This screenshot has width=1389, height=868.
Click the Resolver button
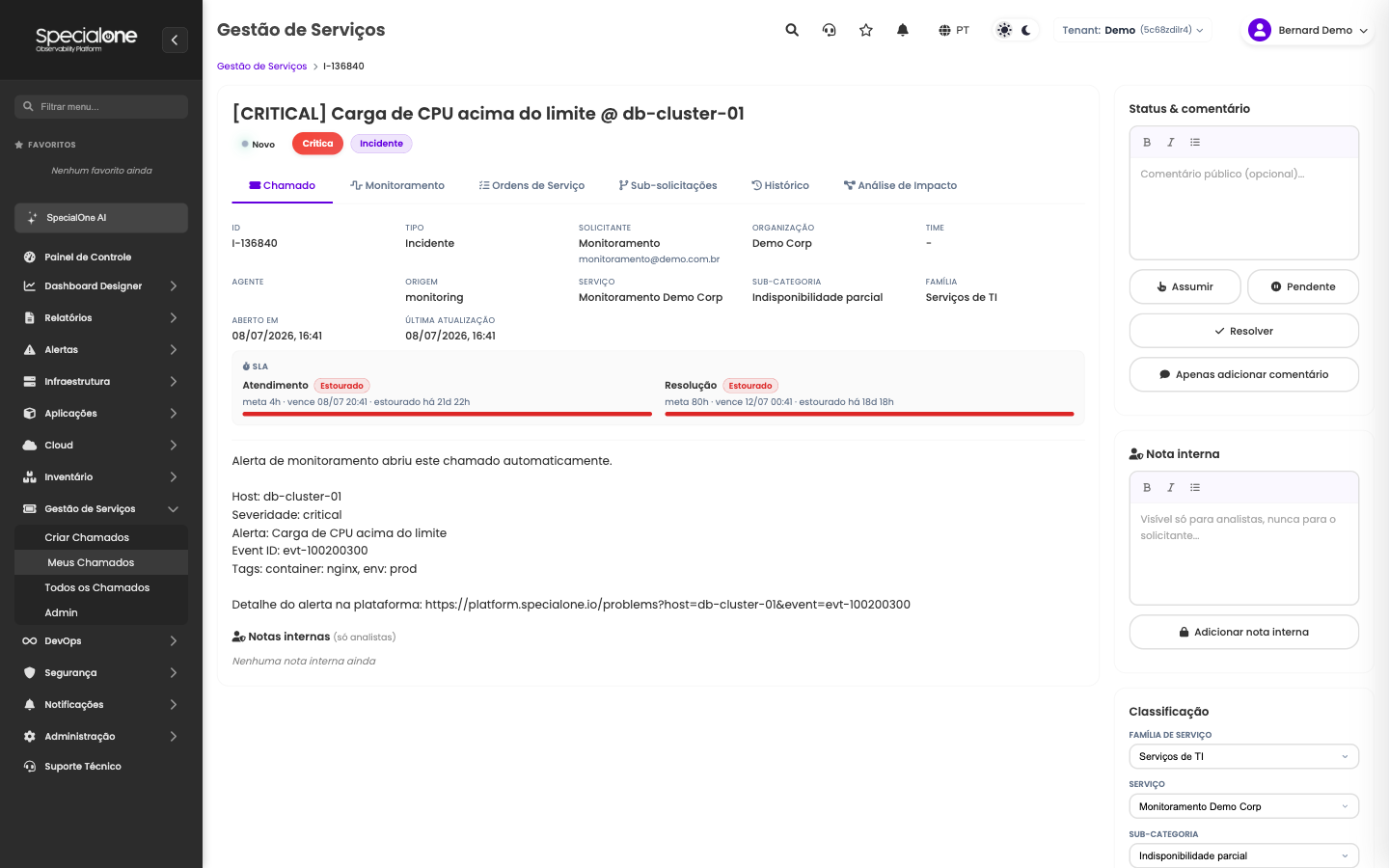[1244, 331]
